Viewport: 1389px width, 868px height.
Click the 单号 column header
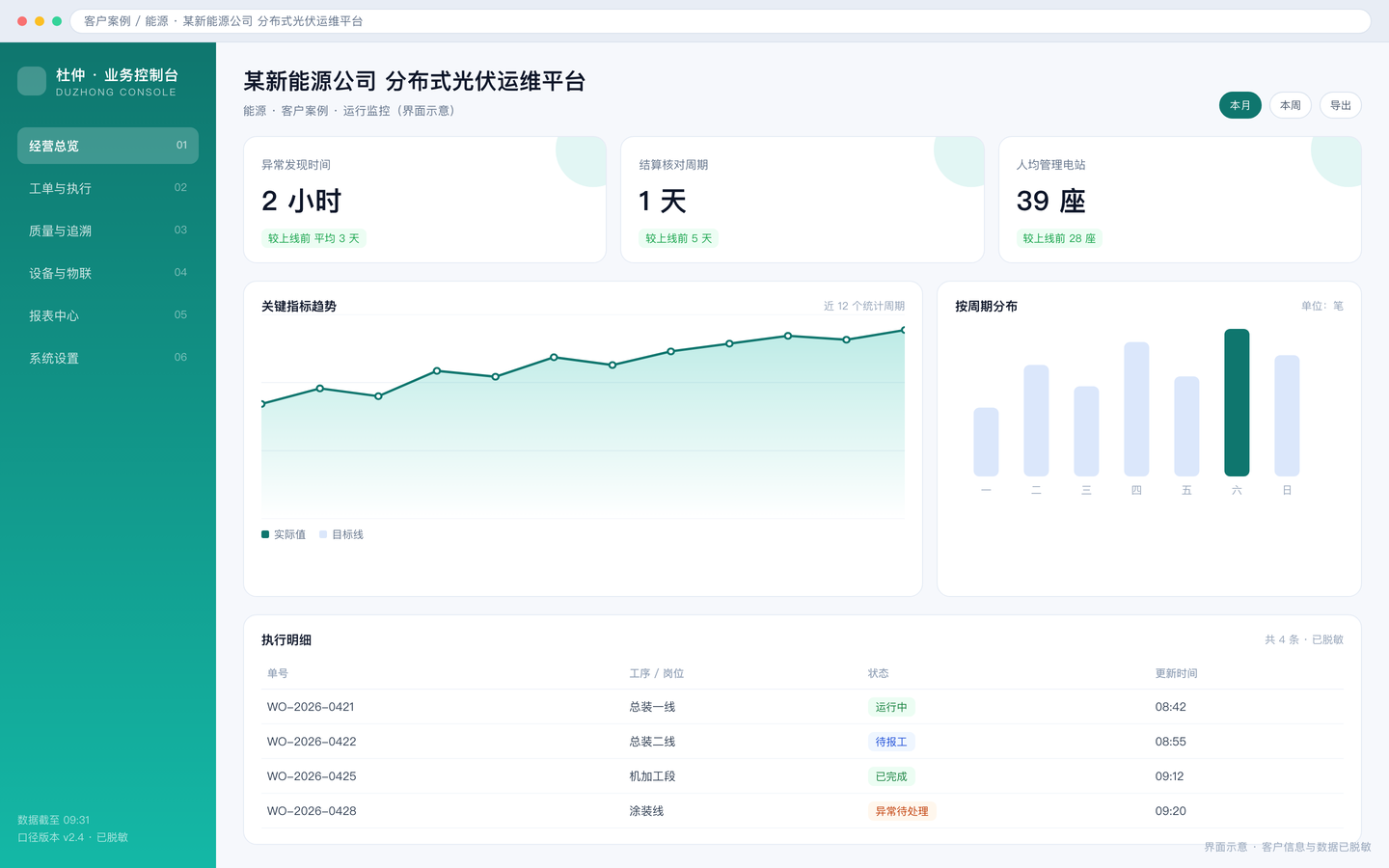pos(278,673)
